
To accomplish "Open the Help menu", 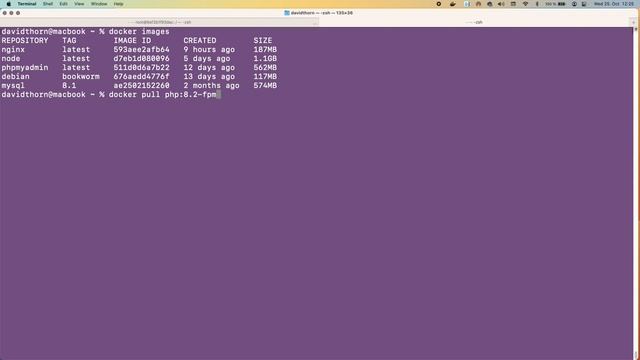I will [118, 4].
